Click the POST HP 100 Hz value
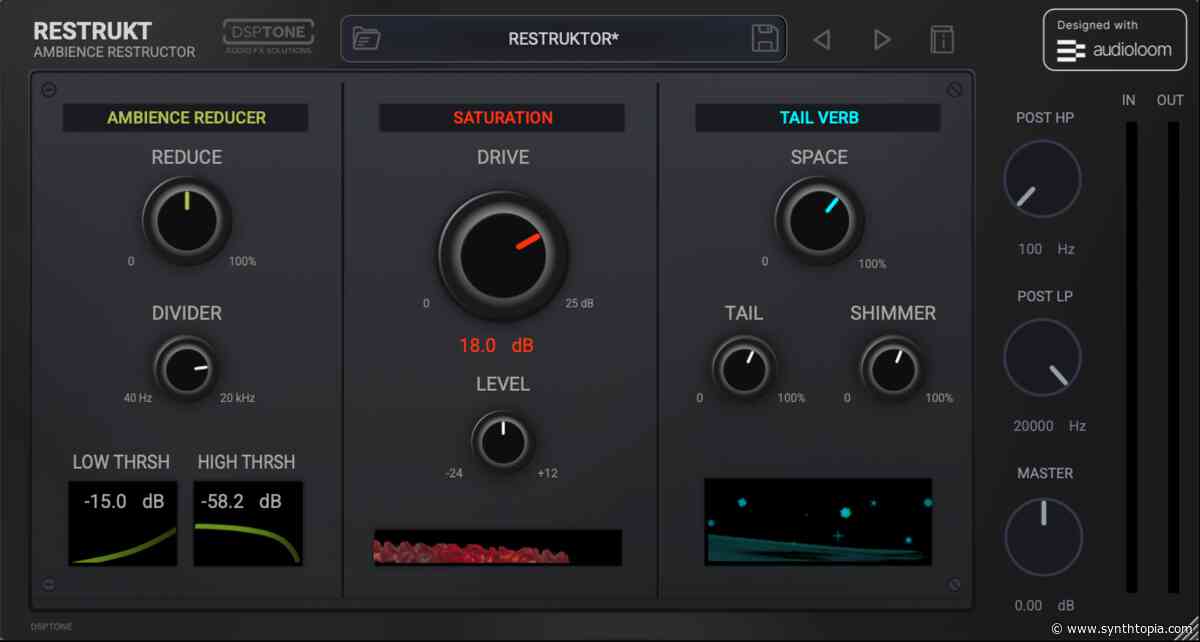 (1045, 248)
